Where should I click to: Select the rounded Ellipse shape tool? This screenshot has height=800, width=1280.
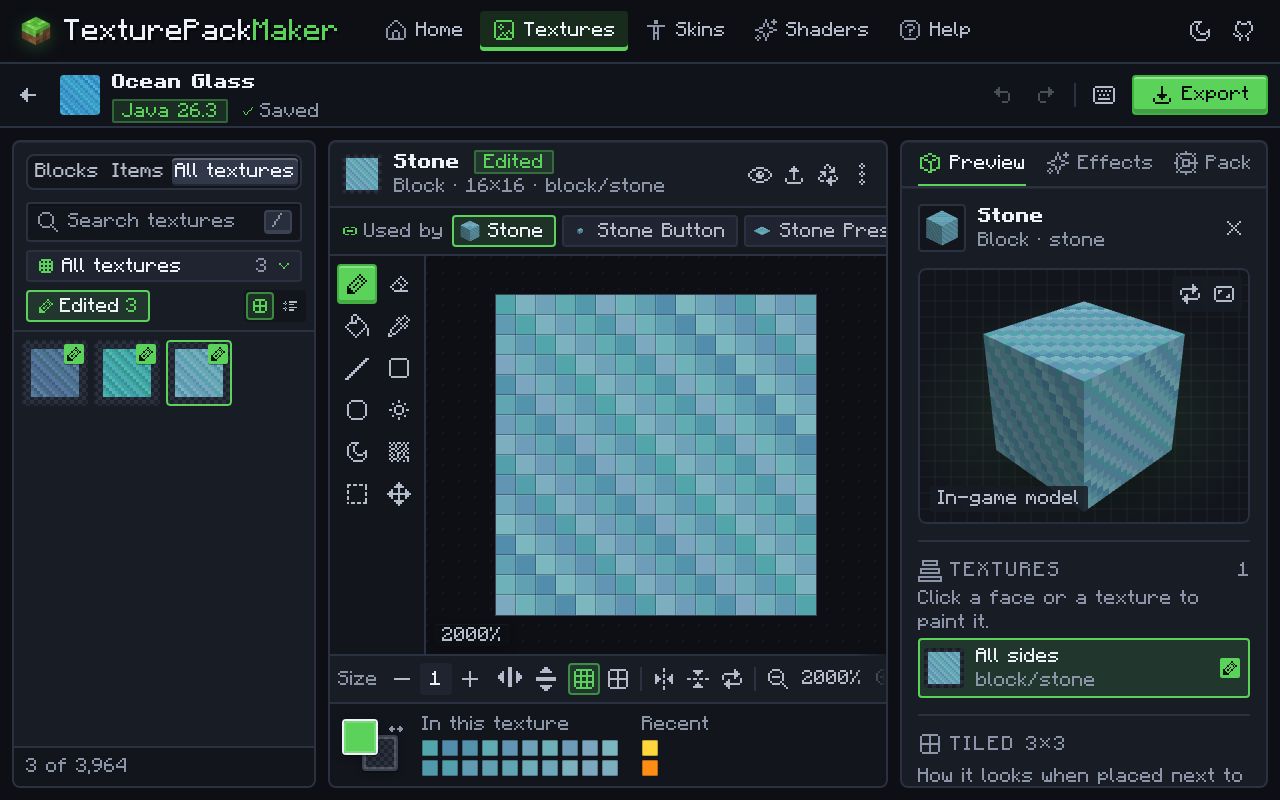tap(357, 410)
